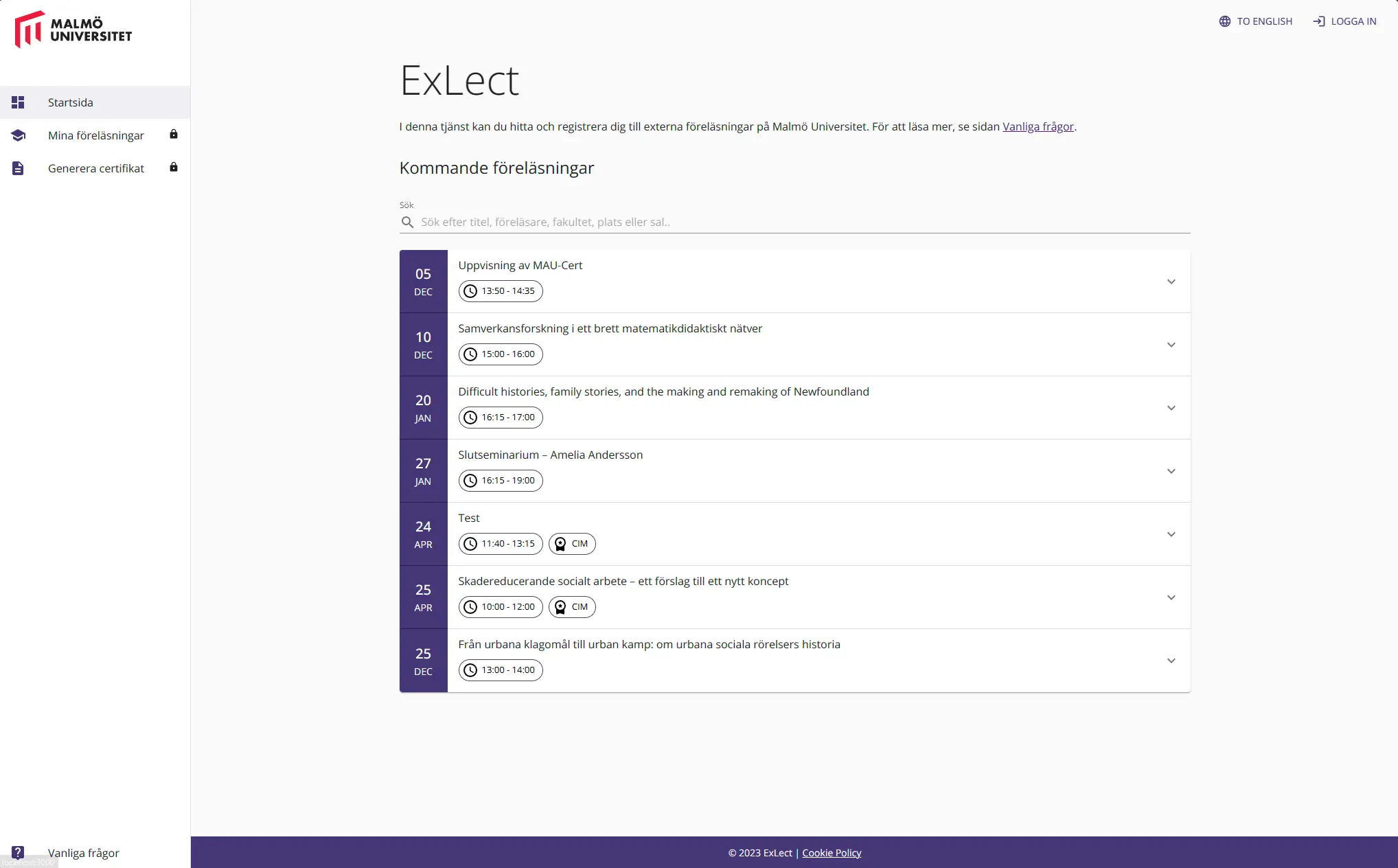Open Mina föreläsningar in the sidebar
1398x868 pixels.
[95, 135]
